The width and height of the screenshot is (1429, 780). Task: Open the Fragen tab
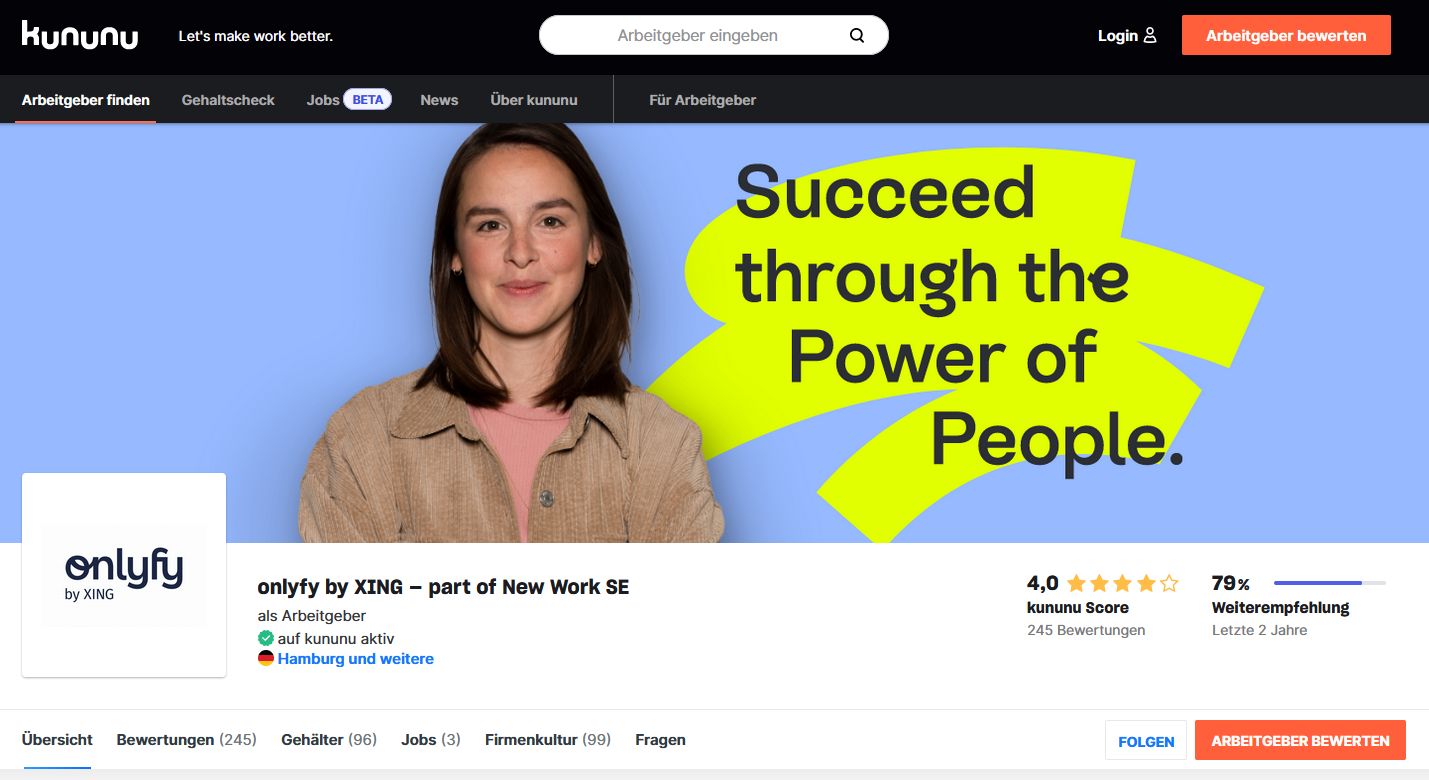(x=660, y=740)
